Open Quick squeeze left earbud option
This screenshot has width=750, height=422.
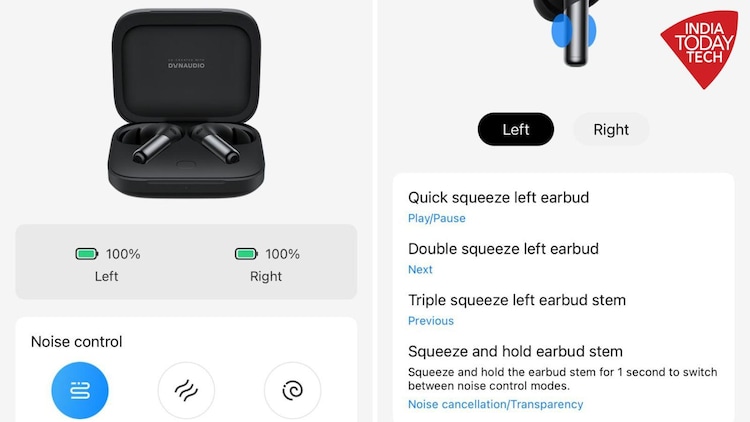[563, 207]
